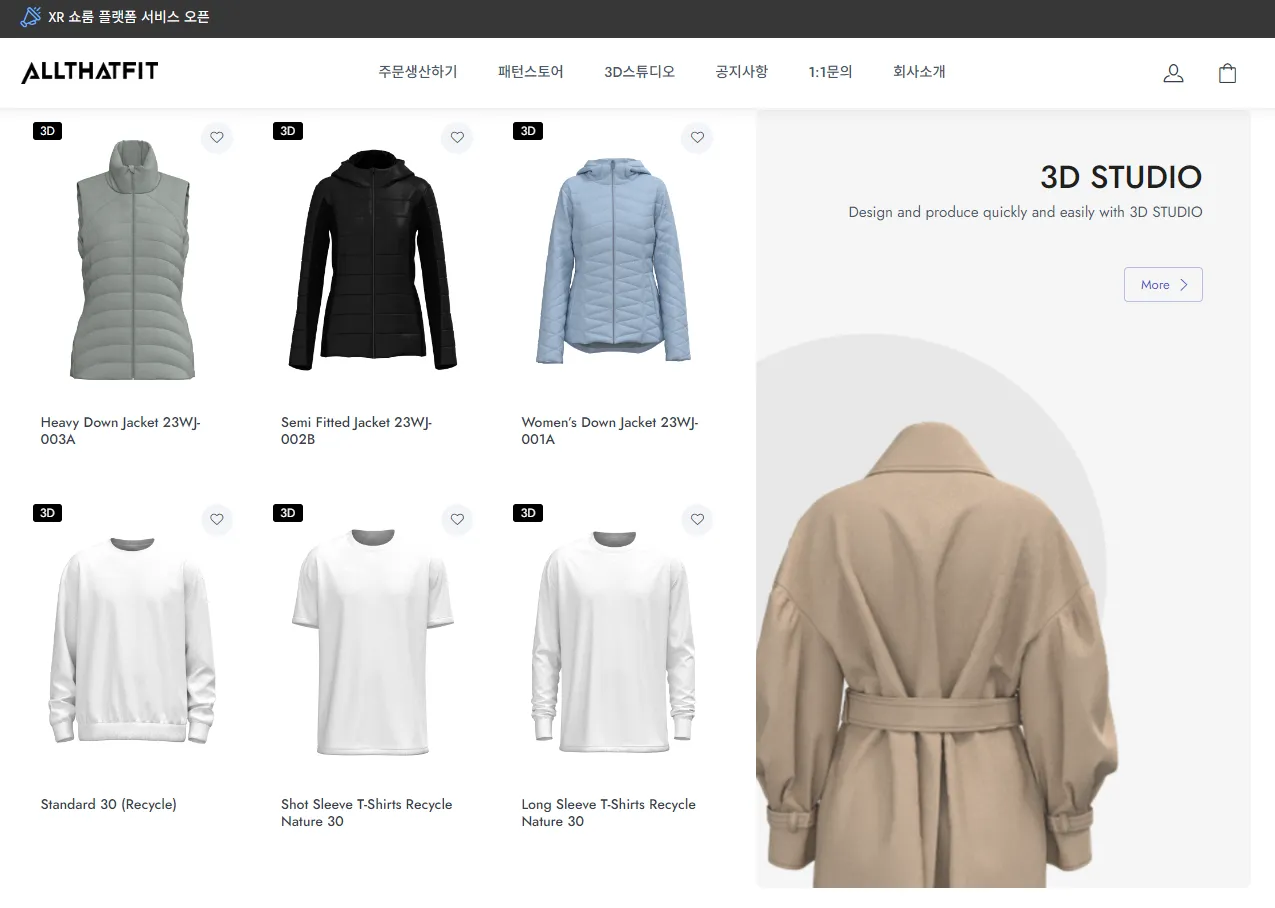Favorite Long Sleeve T-Shirts with heart
The width and height of the screenshot is (1275, 908).
pyautogui.click(x=697, y=520)
